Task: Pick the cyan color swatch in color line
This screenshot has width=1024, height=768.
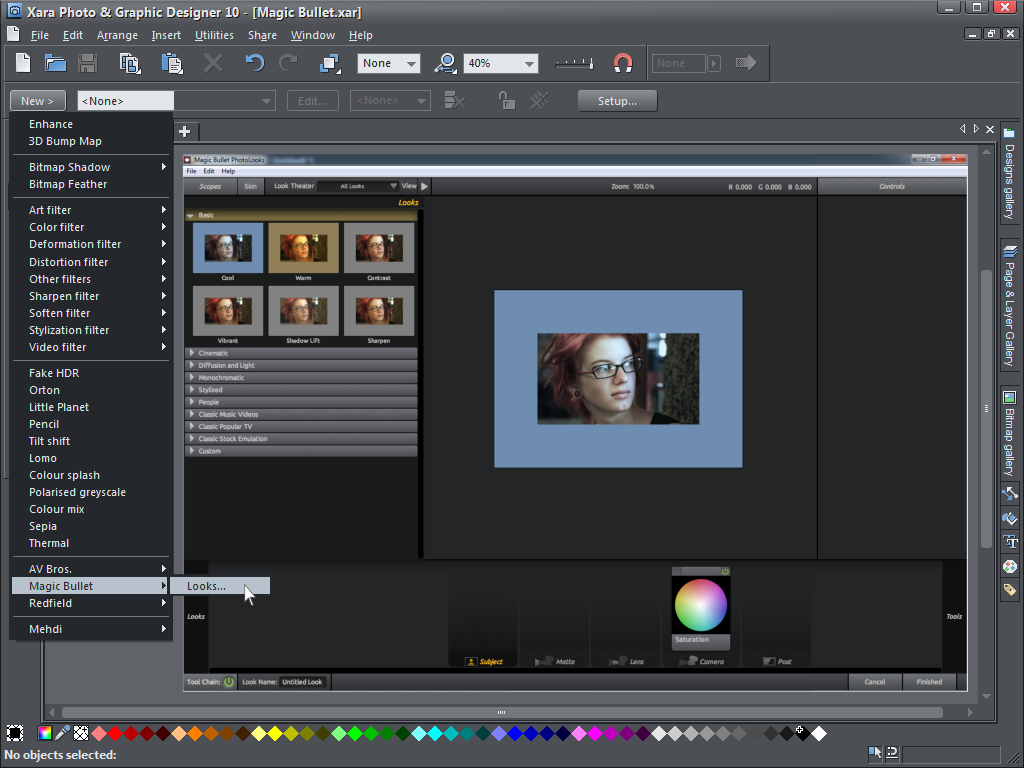Action: click(435, 733)
